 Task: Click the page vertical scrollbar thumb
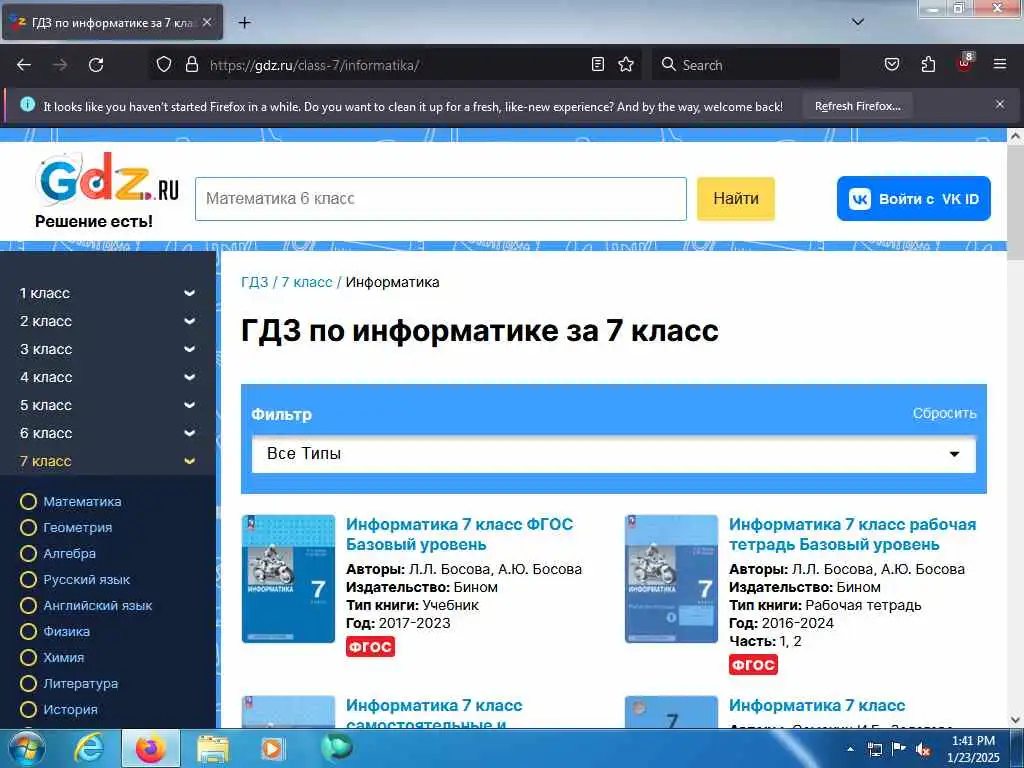[1016, 203]
